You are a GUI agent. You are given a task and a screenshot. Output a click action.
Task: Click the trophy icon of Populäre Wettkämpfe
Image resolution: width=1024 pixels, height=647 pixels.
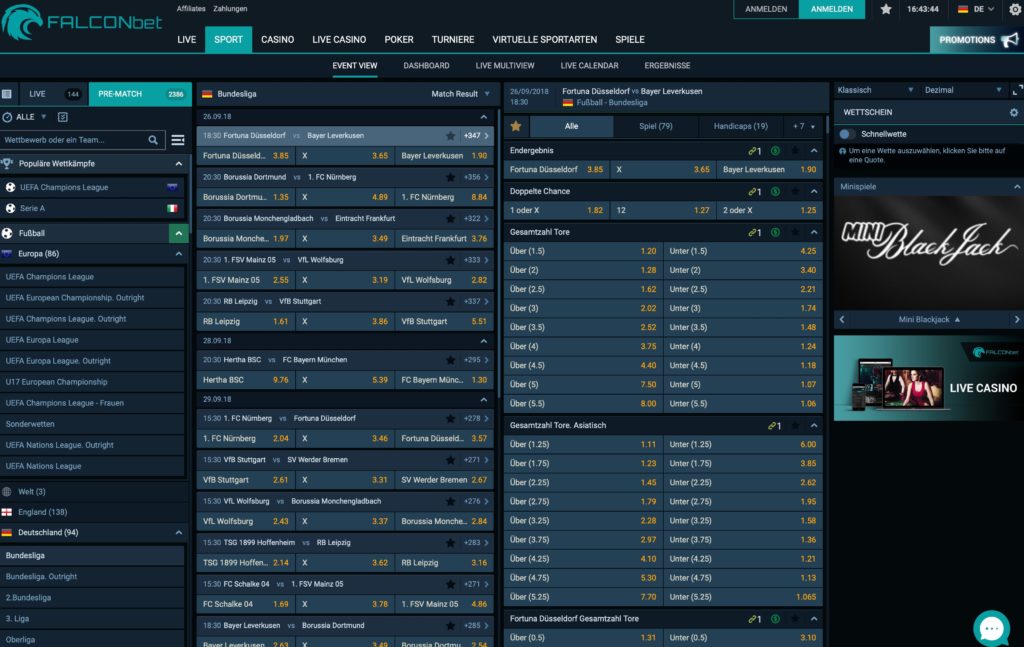click(x=7, y=163)
